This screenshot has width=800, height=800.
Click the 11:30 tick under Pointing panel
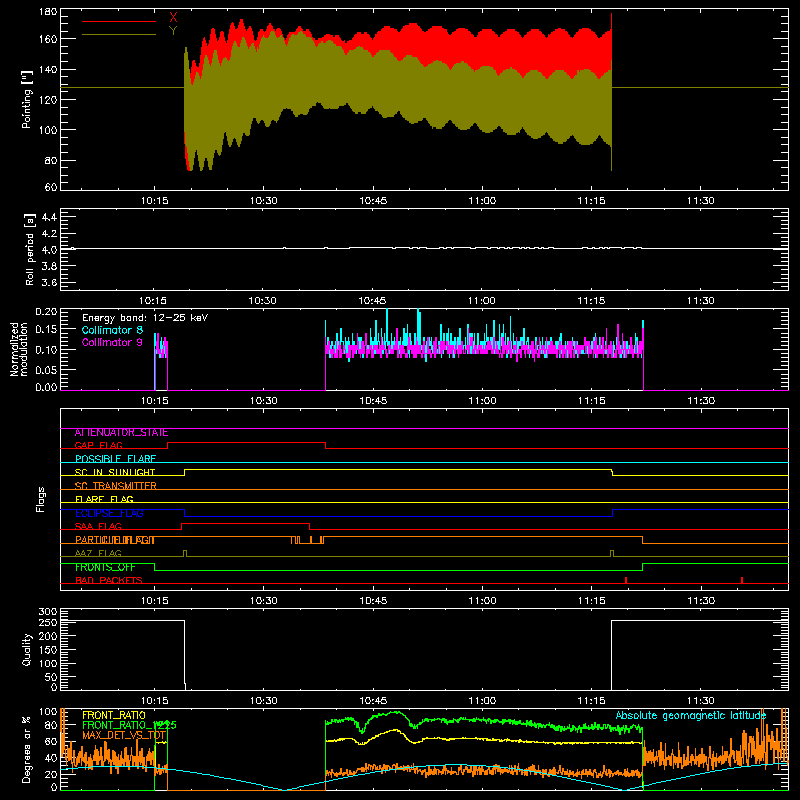(701, 201)
